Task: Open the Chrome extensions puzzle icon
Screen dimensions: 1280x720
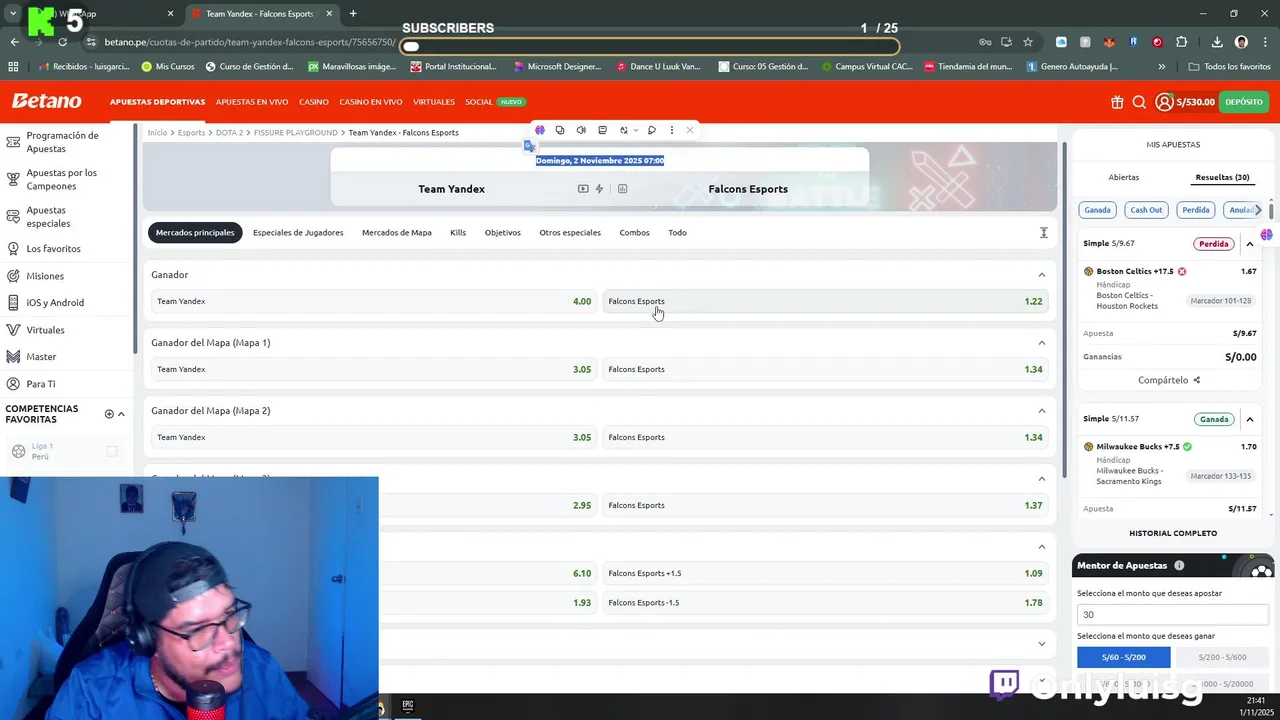Action: click(1182, 42)
